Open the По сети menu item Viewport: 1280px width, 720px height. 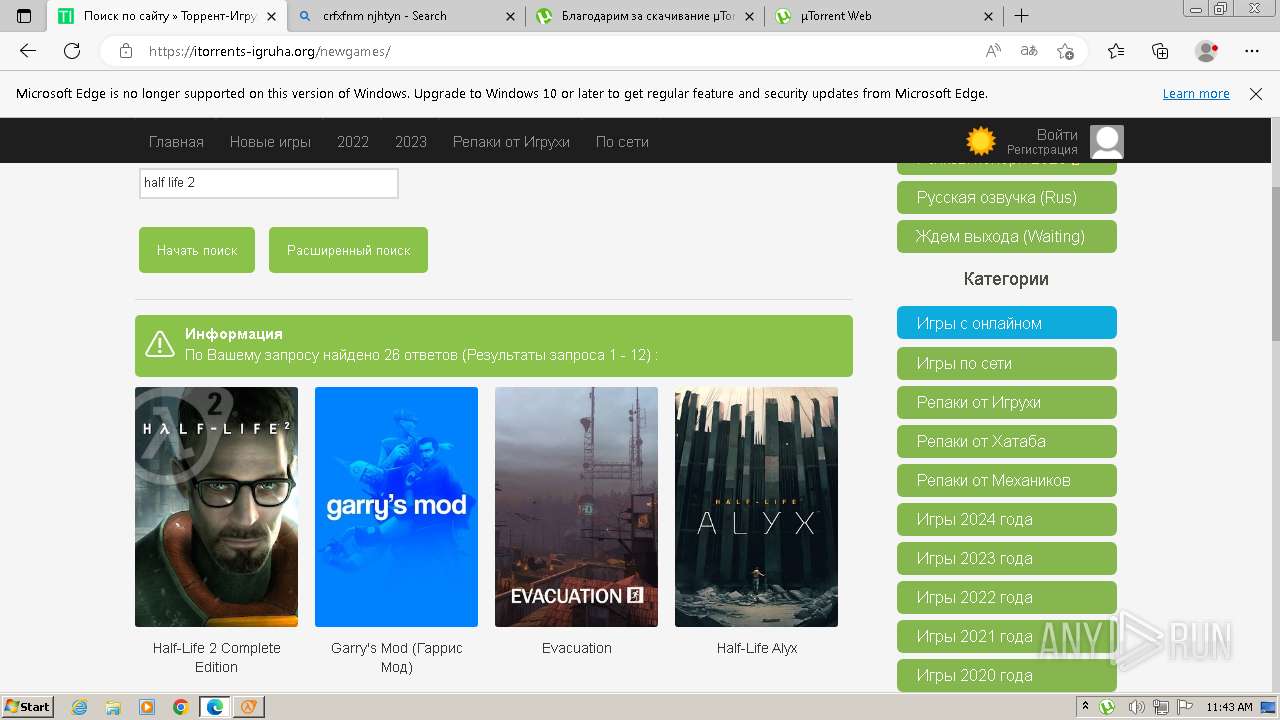tap(622, 142)
